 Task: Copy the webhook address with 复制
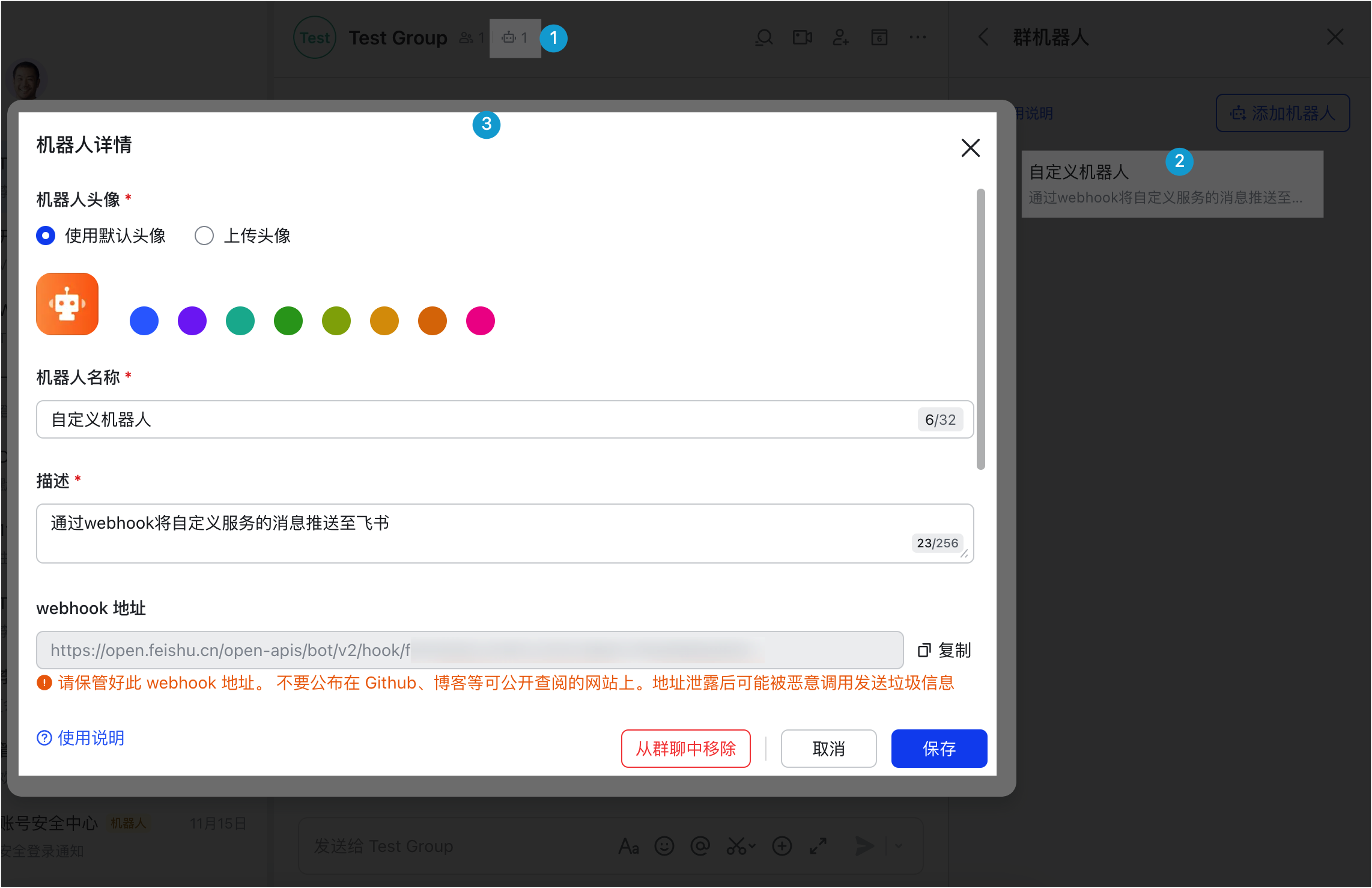coord(945,650)
